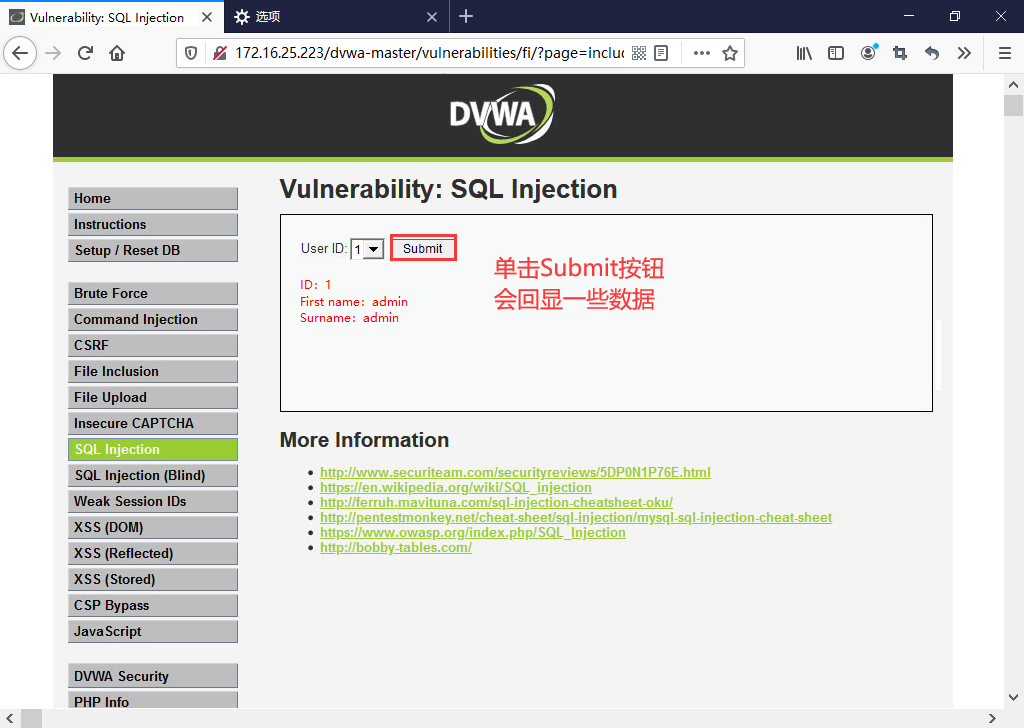Open File Upload in sidebar
1024x728 pixels.
153,398
